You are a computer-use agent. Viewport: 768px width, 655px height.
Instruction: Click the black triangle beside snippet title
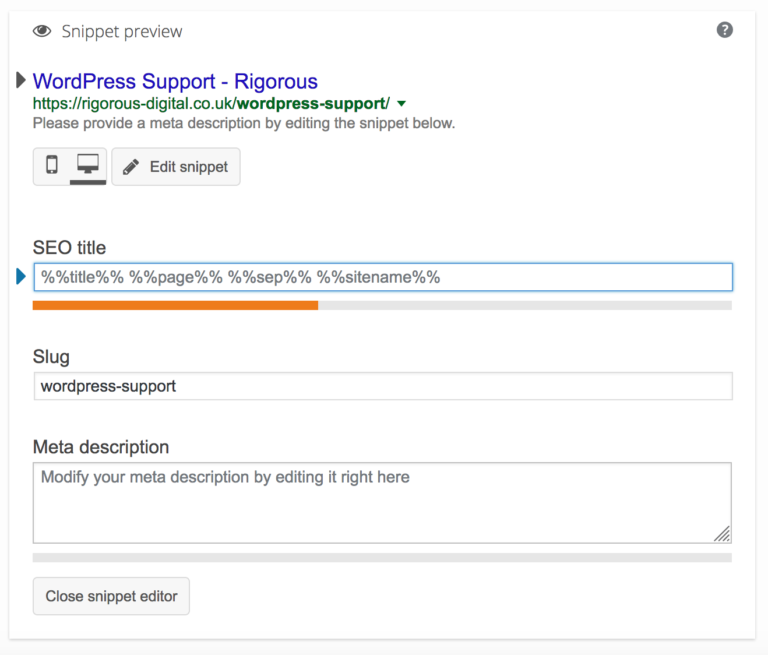(21, 80)
